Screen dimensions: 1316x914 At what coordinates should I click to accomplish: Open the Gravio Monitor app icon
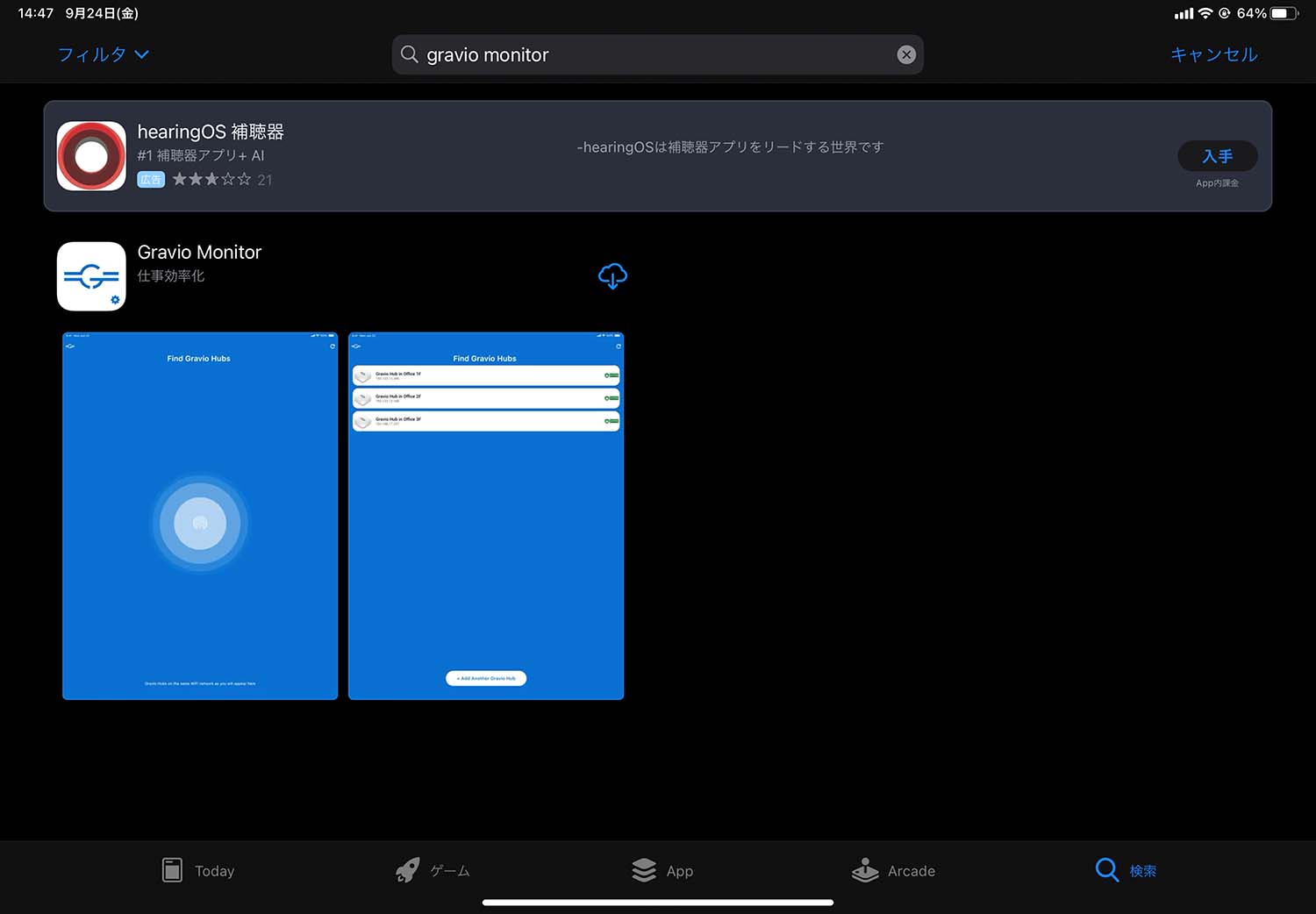(91, 276)
